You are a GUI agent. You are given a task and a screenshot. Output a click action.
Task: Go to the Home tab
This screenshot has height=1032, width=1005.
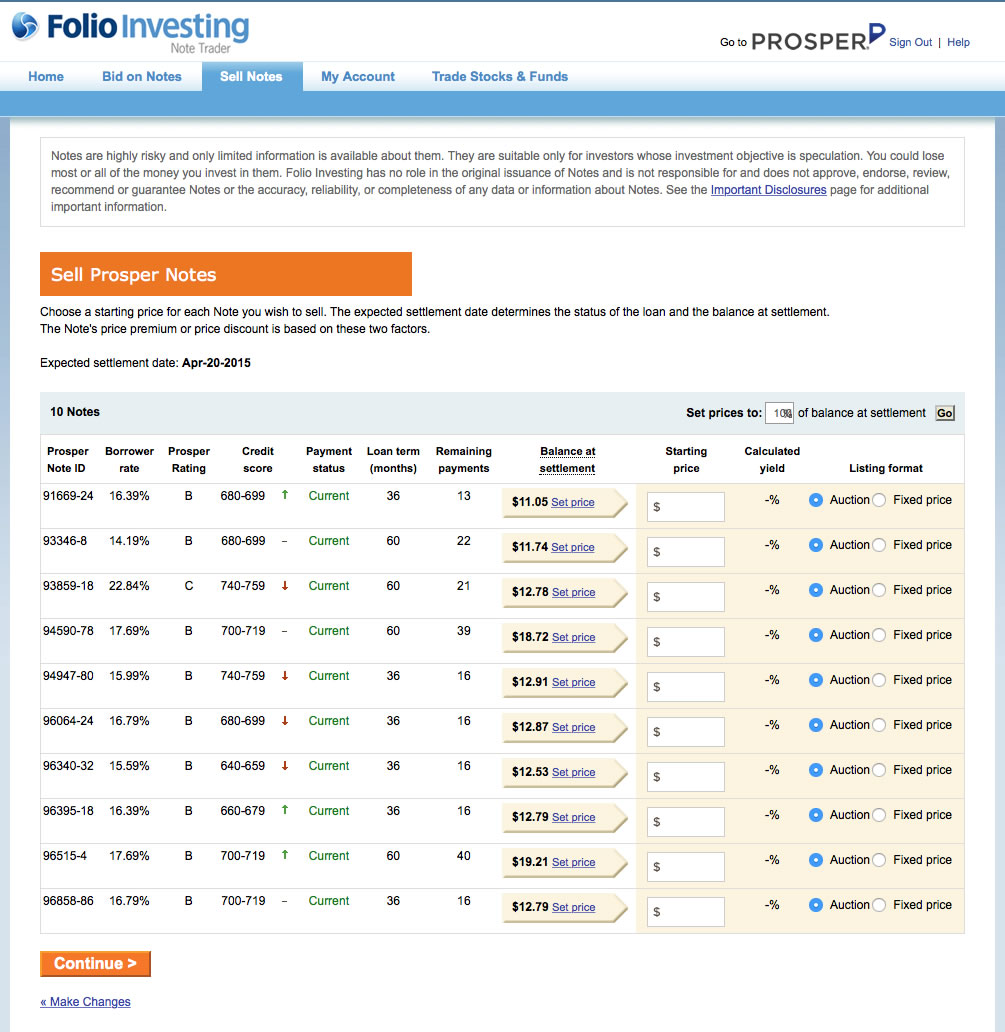click(x=46, y=76)
